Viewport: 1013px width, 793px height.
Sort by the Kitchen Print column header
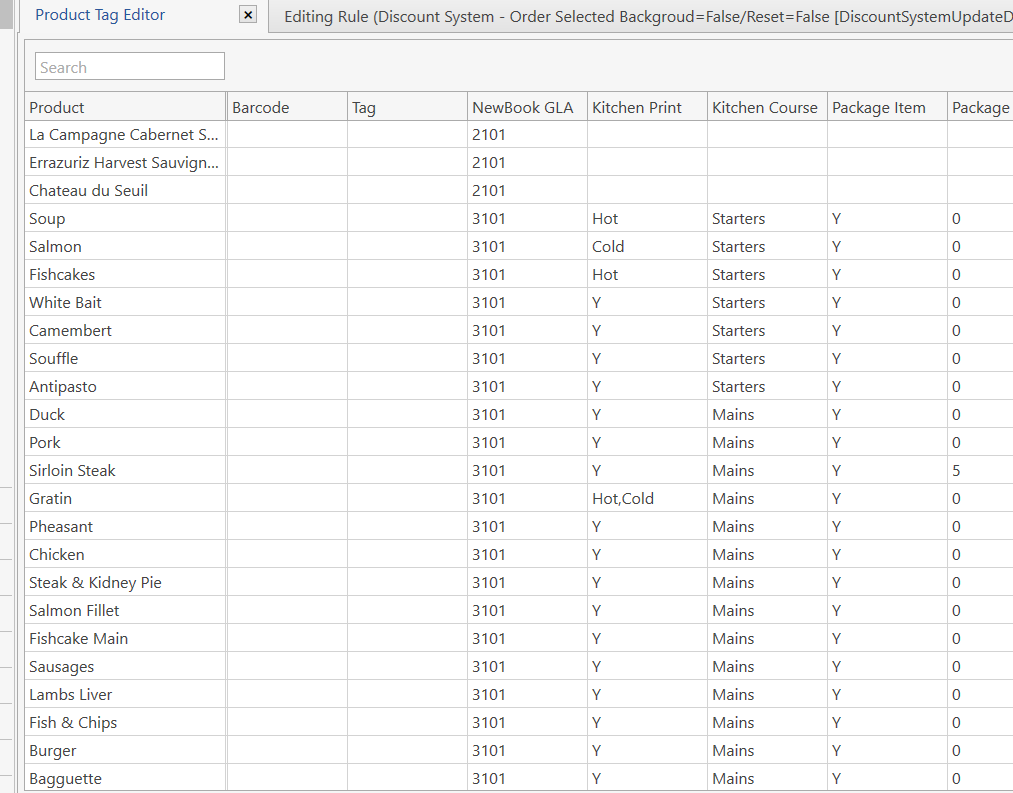647,107
